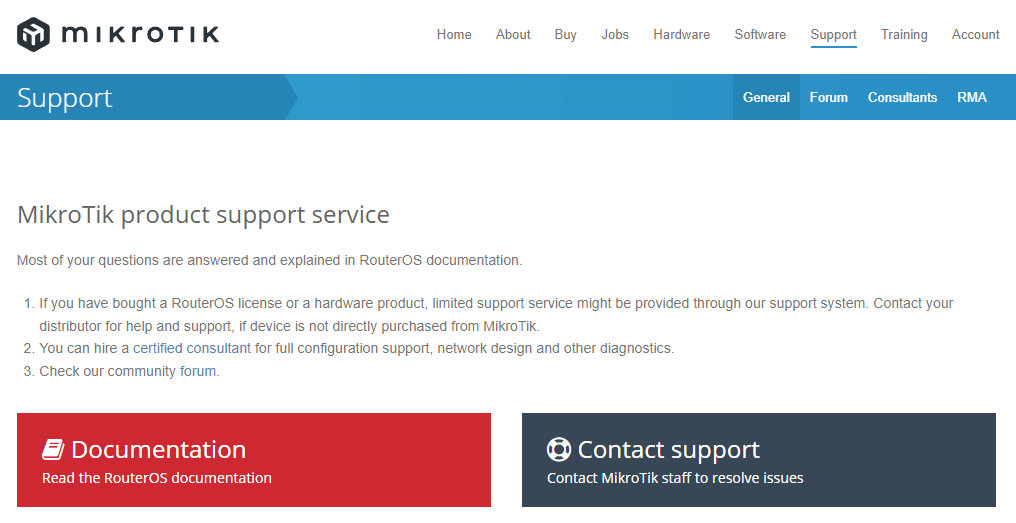Click the sentence about RouterOS documentation
The height and width of the screenshot is (523, 1016).
270,260
